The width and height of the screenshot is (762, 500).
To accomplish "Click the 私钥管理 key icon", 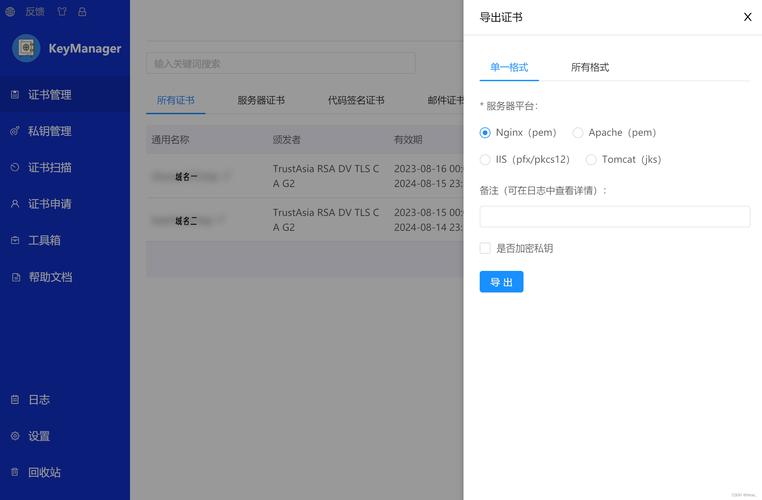I will 15,131.
